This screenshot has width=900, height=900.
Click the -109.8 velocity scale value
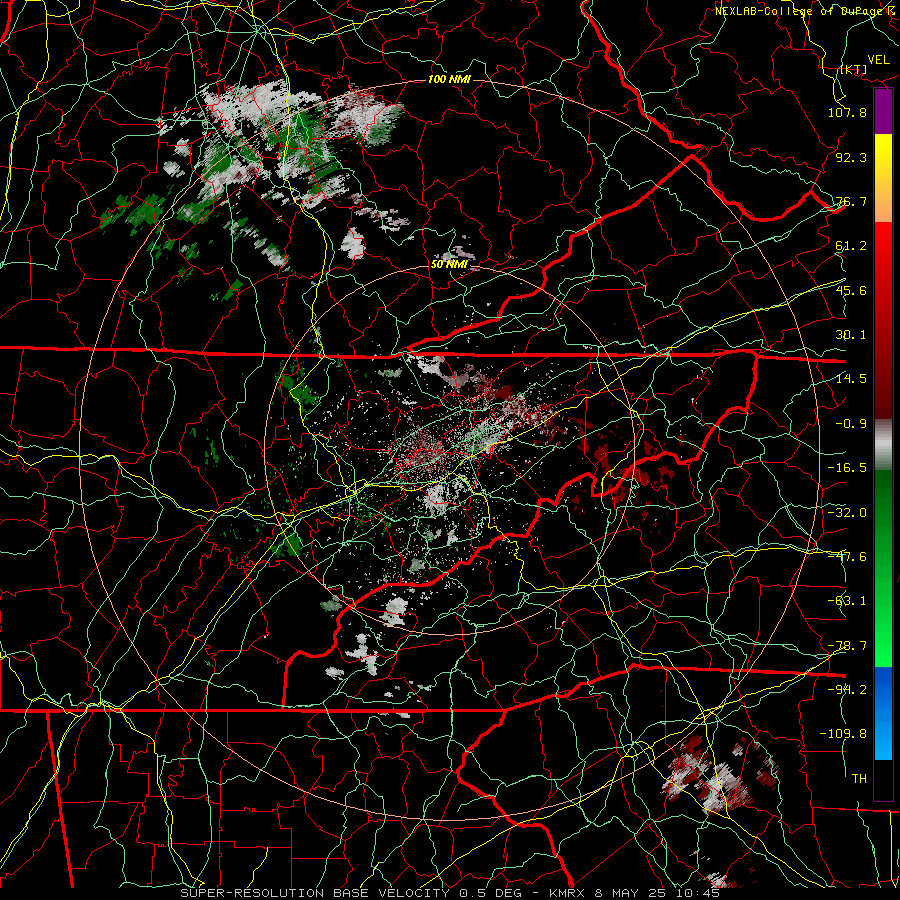843,734
